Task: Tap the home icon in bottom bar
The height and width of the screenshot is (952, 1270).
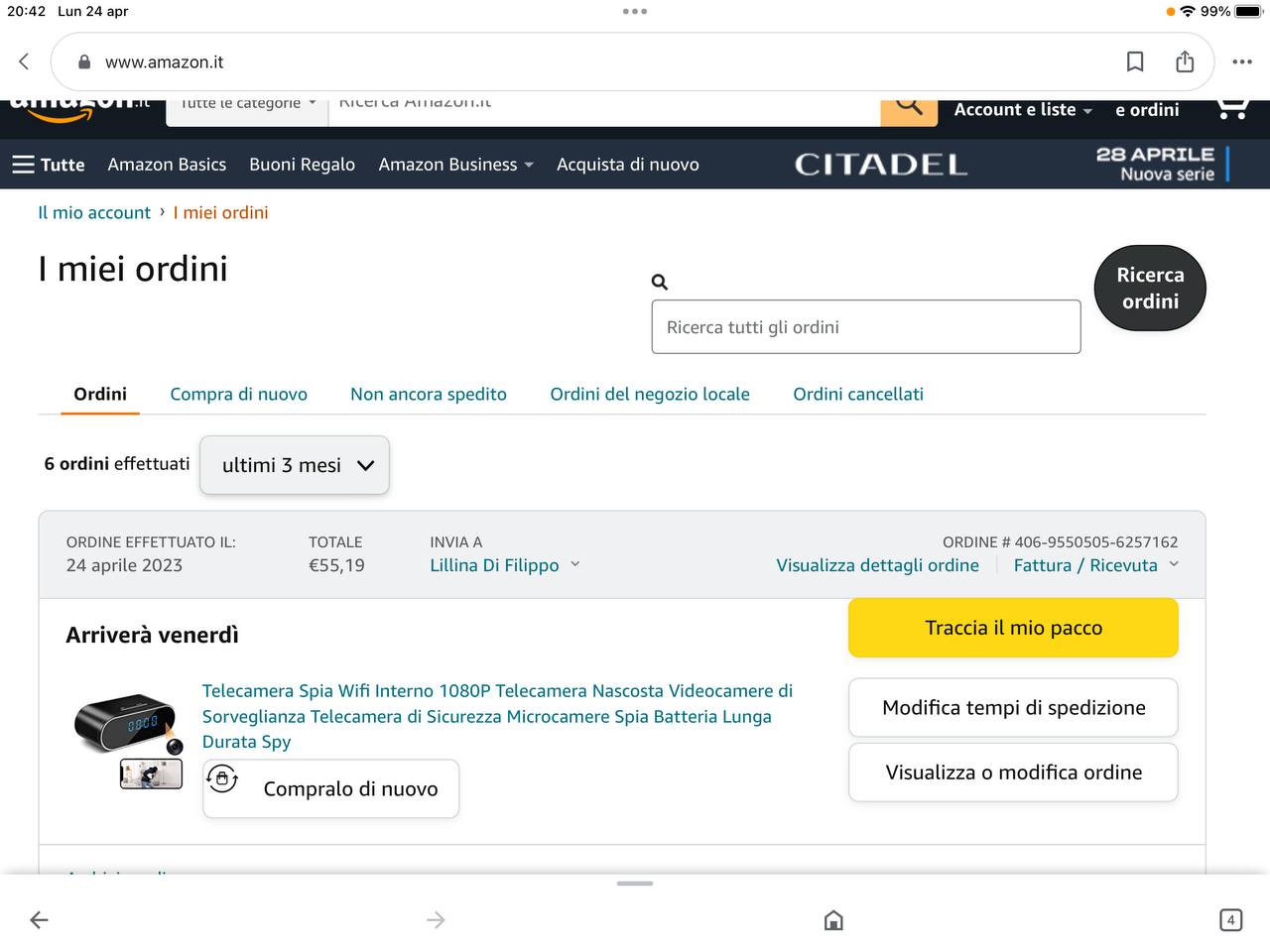Action: [833, 920]
